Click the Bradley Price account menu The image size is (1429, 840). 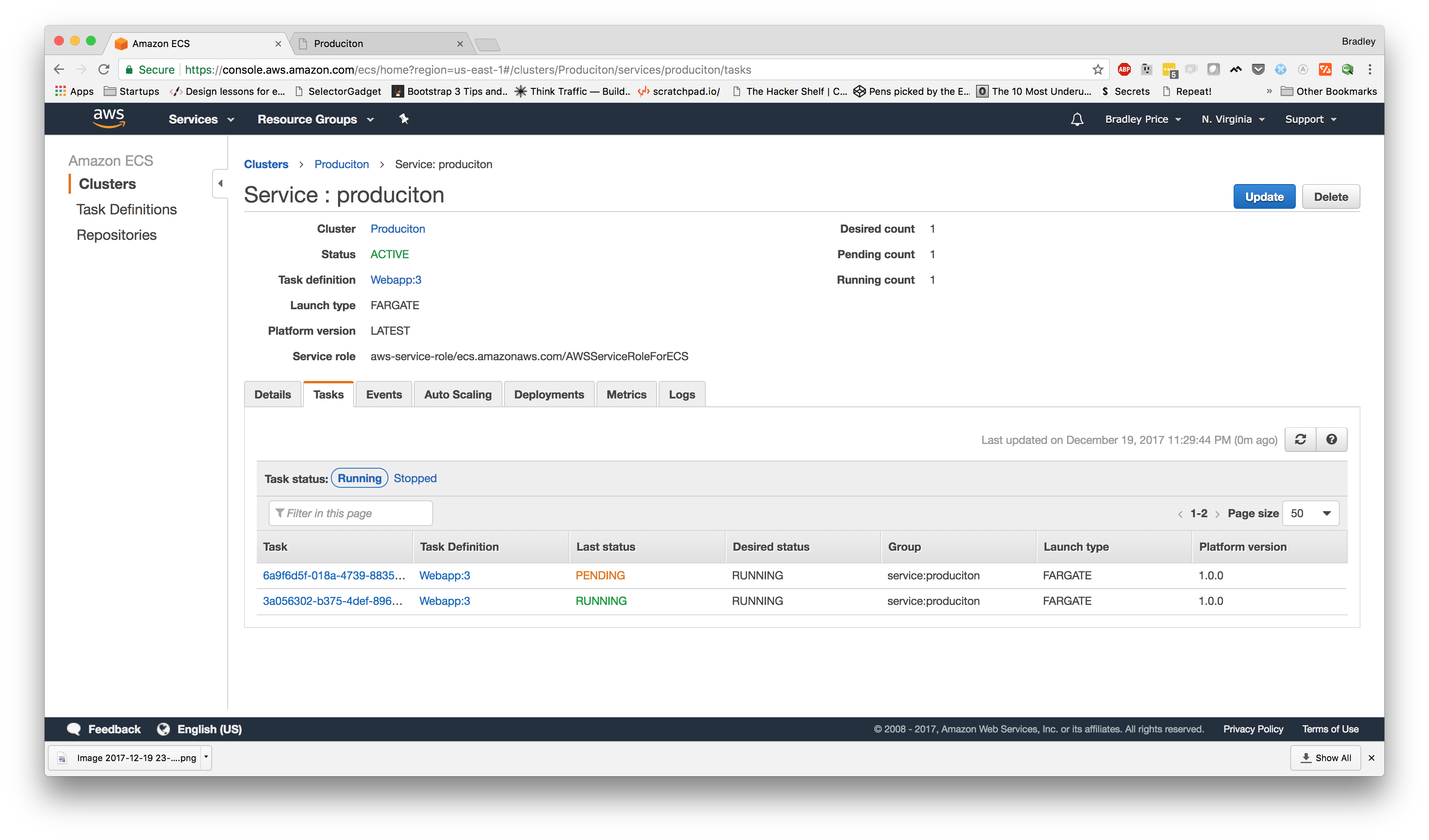coord(1141,119)
